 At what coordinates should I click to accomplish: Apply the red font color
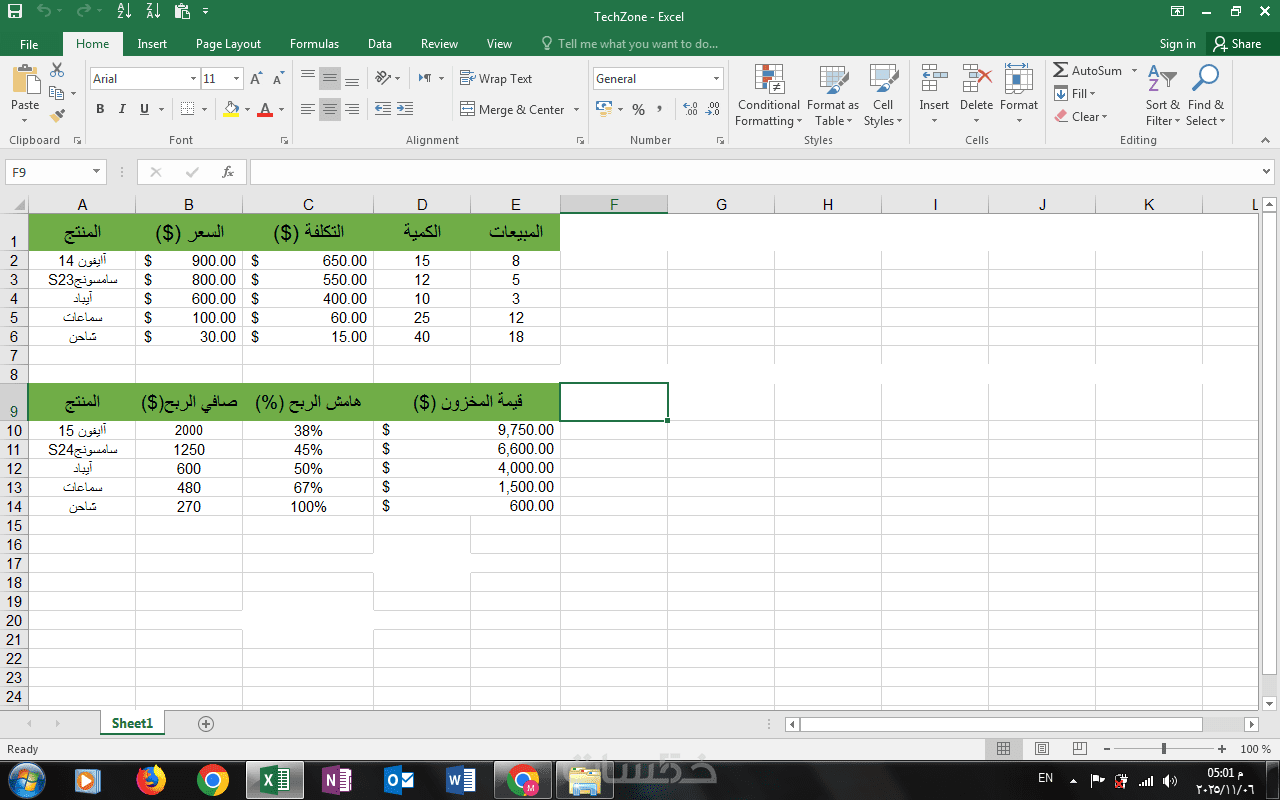pos(265,109)
